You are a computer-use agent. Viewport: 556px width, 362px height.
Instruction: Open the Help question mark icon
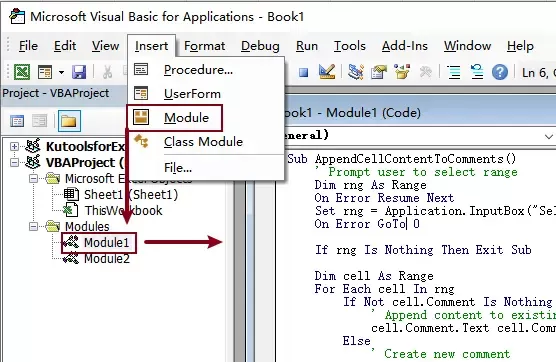[500, 72]
